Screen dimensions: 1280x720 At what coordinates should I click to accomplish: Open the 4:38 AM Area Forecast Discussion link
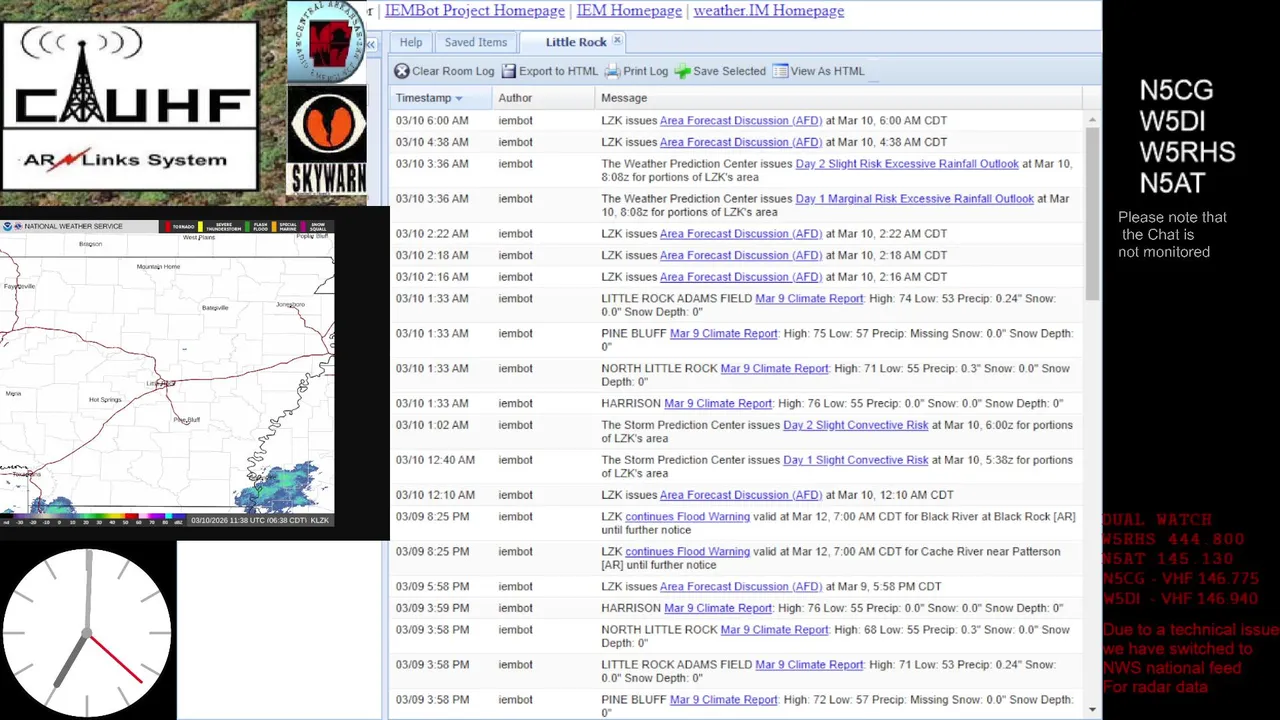(x=741, y=142)
